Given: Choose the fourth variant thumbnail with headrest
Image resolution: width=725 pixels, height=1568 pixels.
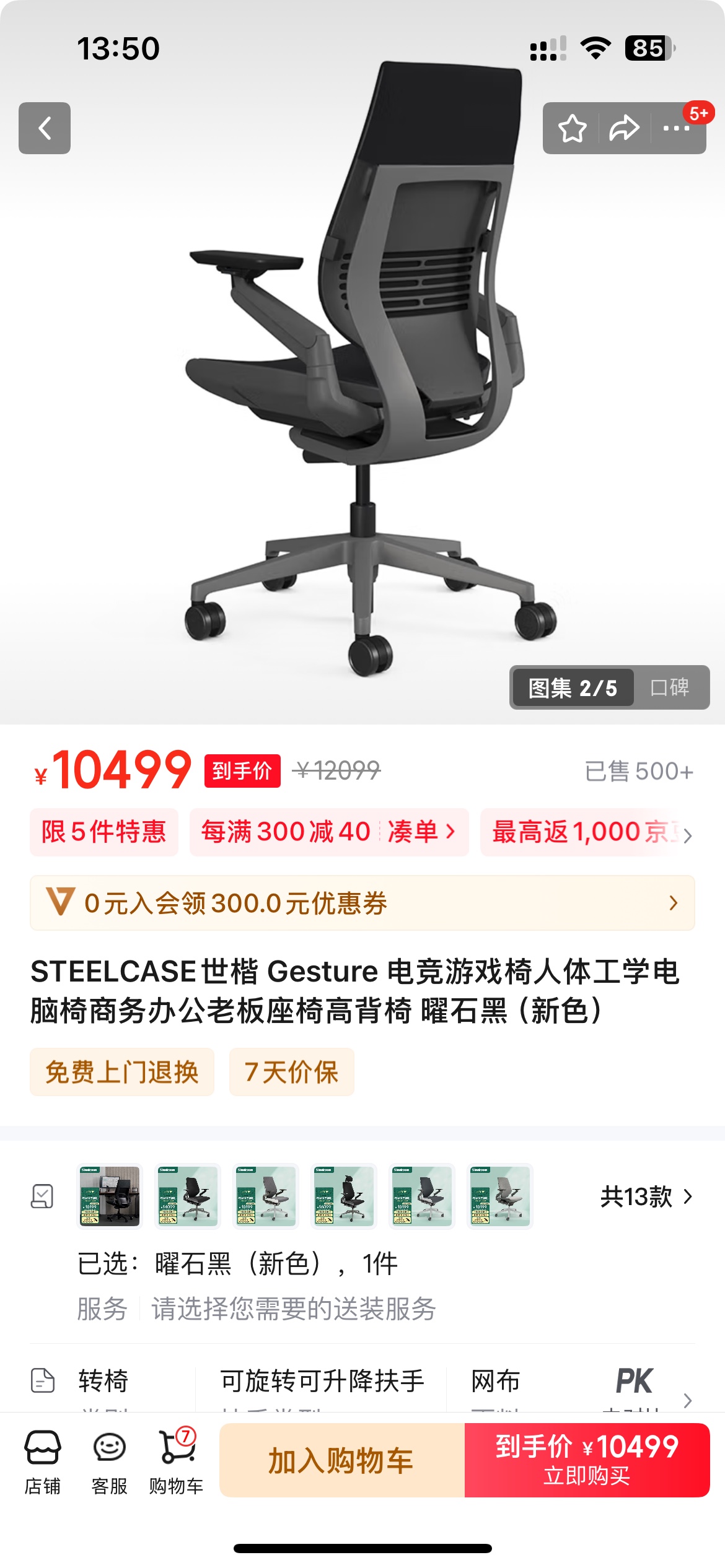Looking at the screenshot, I should click(x=344, y=1196).
